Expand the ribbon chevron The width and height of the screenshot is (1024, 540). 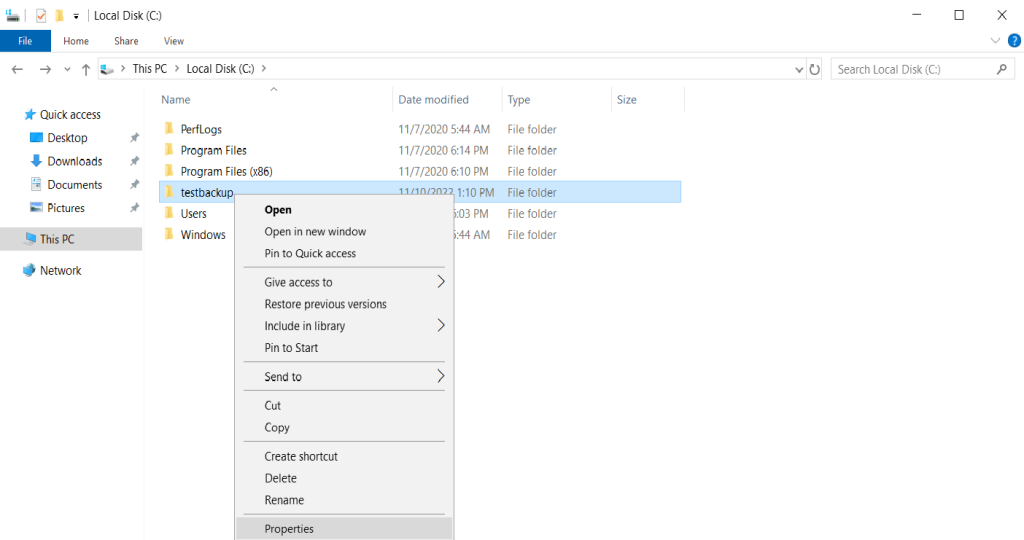coord(995,40)
